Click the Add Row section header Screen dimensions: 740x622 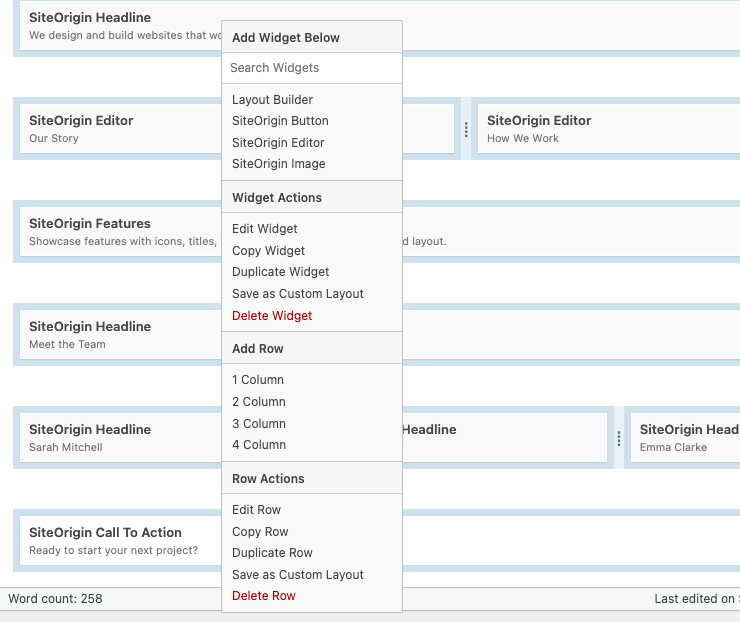point(312,348)
